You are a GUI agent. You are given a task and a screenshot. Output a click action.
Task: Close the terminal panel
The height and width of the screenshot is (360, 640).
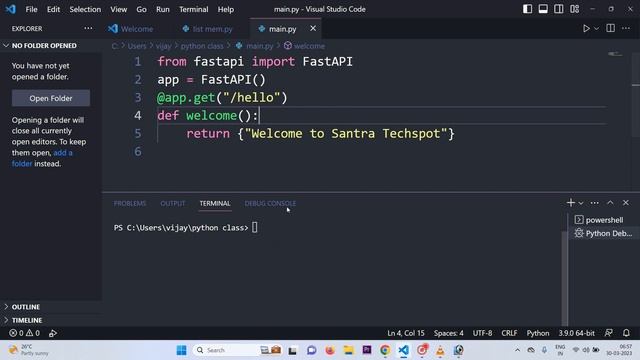(x=626, y=203)
